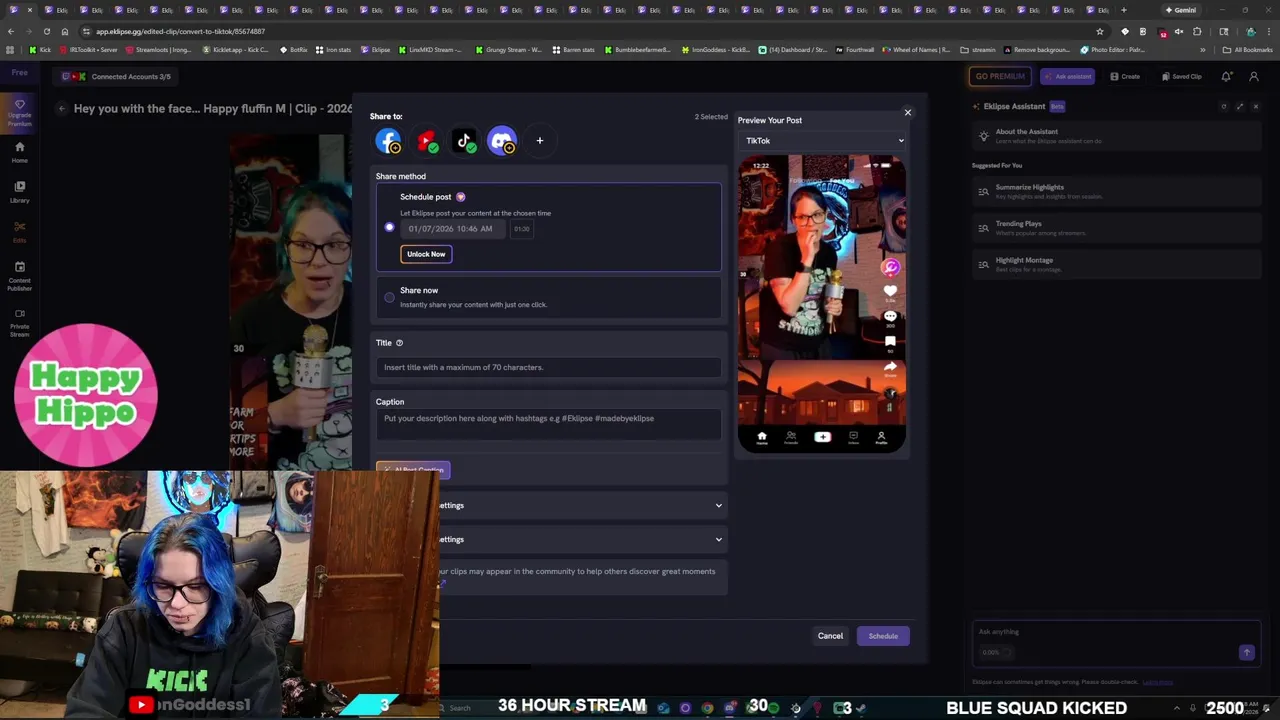Select Summarize Highlights suggestion
Image resolution: width=1280 pixels, height=720 pixels.
tap(1117, 191)
